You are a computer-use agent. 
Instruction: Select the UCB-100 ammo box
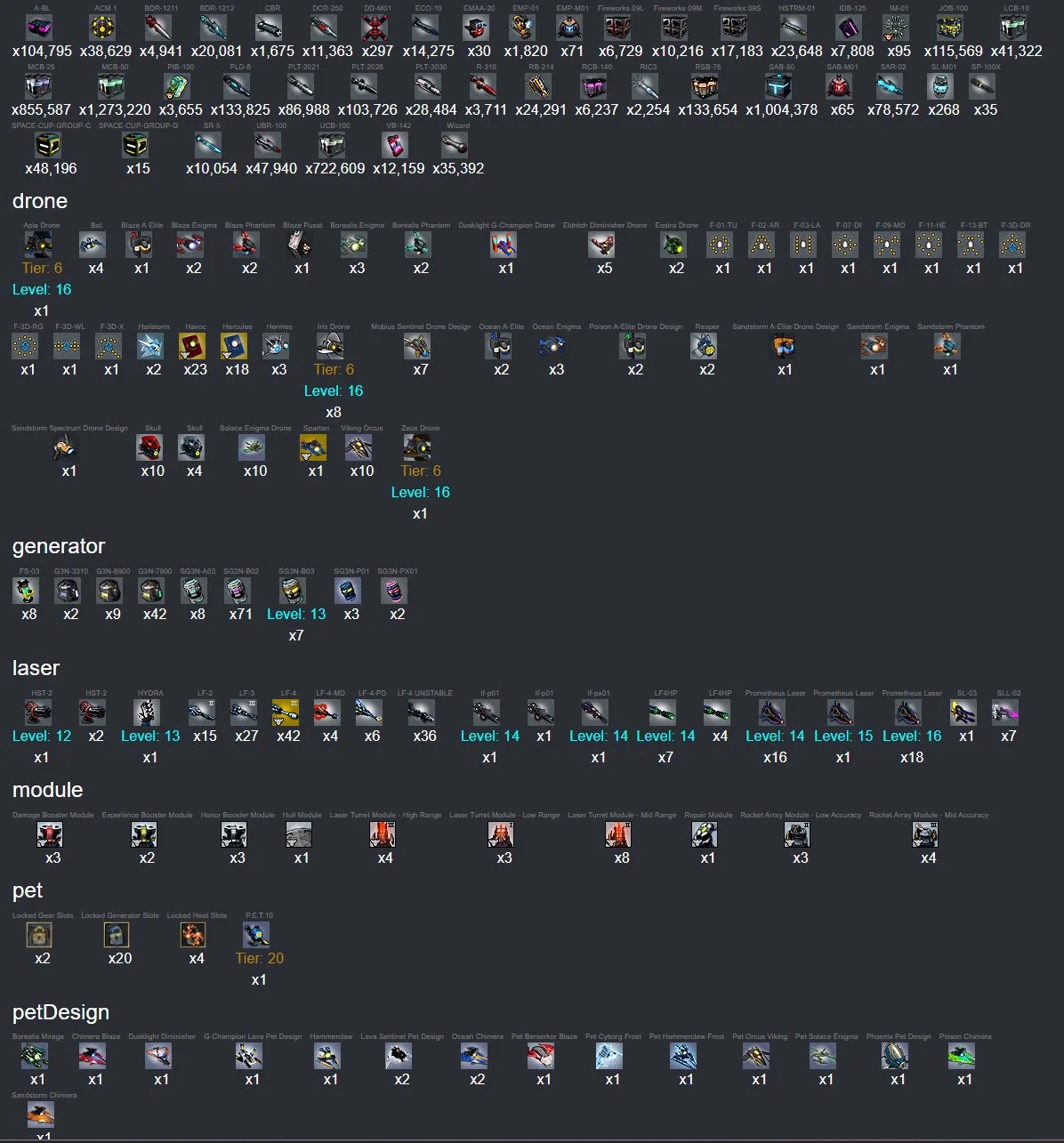pos(333,145)
